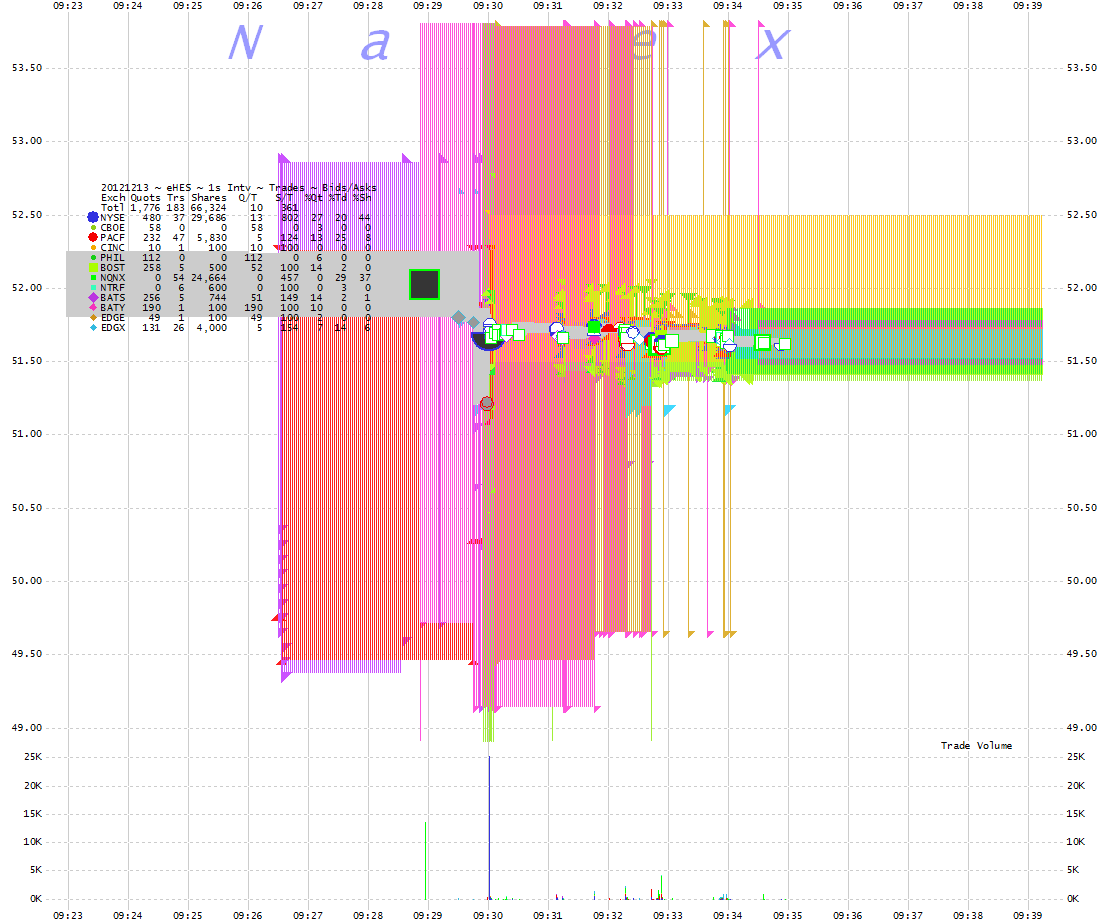Click the small CBOE legend dot
This screenshot has height=922, width=1109.
[x=93, y=228]
